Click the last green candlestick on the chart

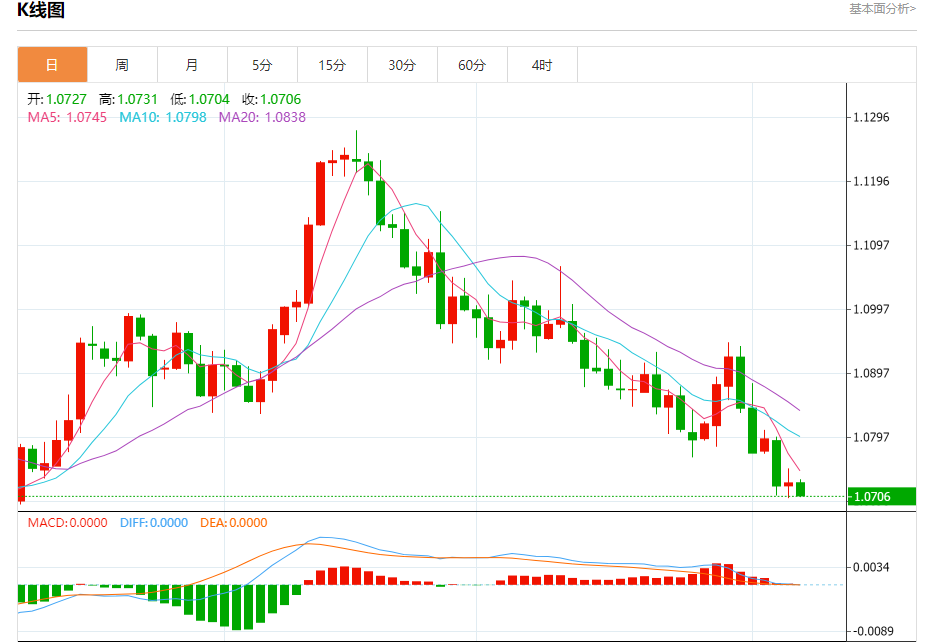[800, 489]
